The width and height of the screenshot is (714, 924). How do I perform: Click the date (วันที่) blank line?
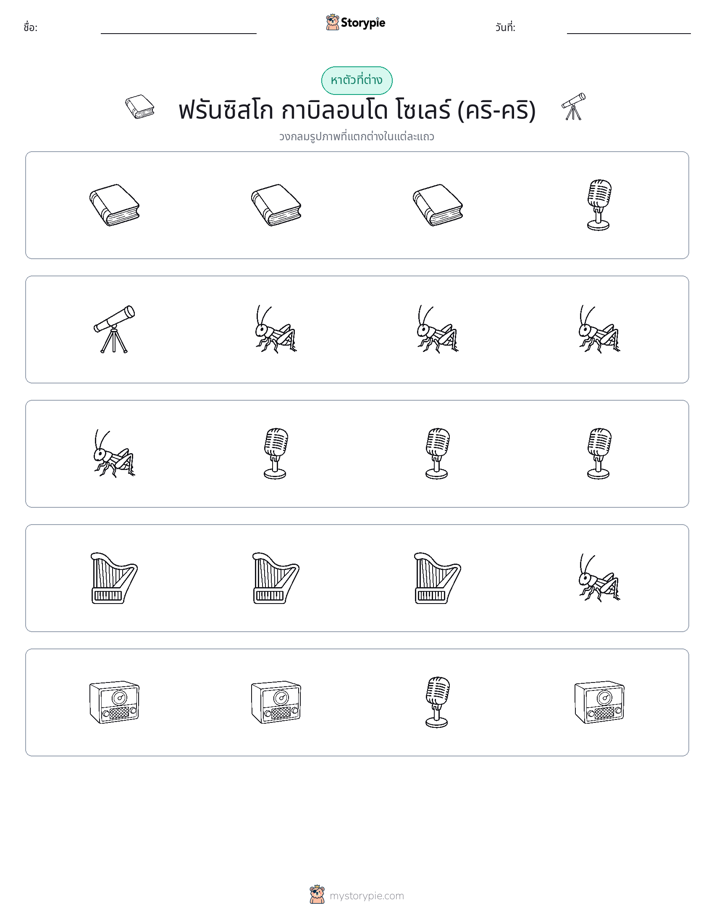[x=629, y=32]
